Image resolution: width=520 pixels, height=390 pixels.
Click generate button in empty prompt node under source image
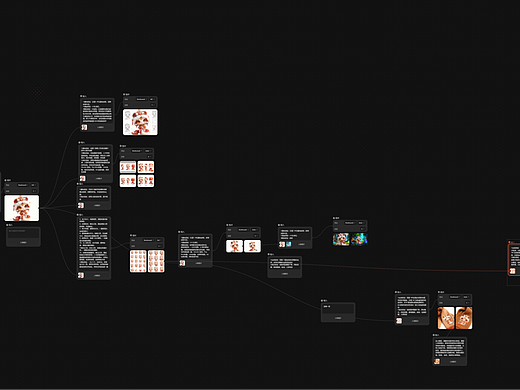point(23,242)
